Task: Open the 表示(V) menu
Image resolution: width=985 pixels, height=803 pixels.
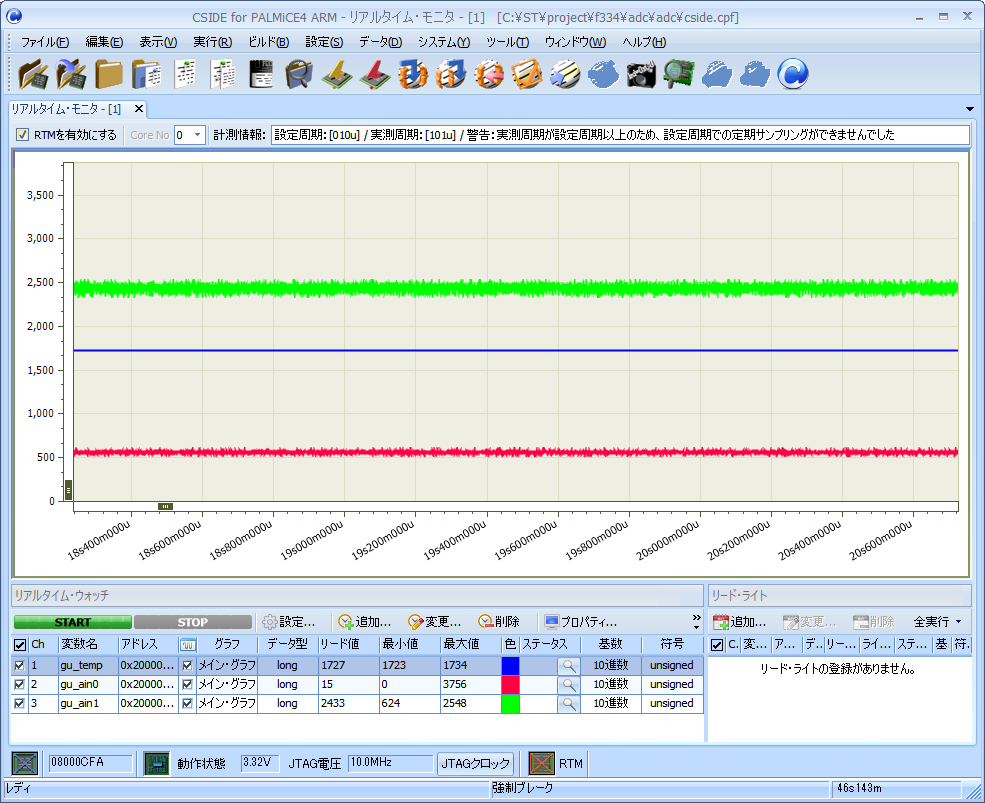Action: coord(158,42)
